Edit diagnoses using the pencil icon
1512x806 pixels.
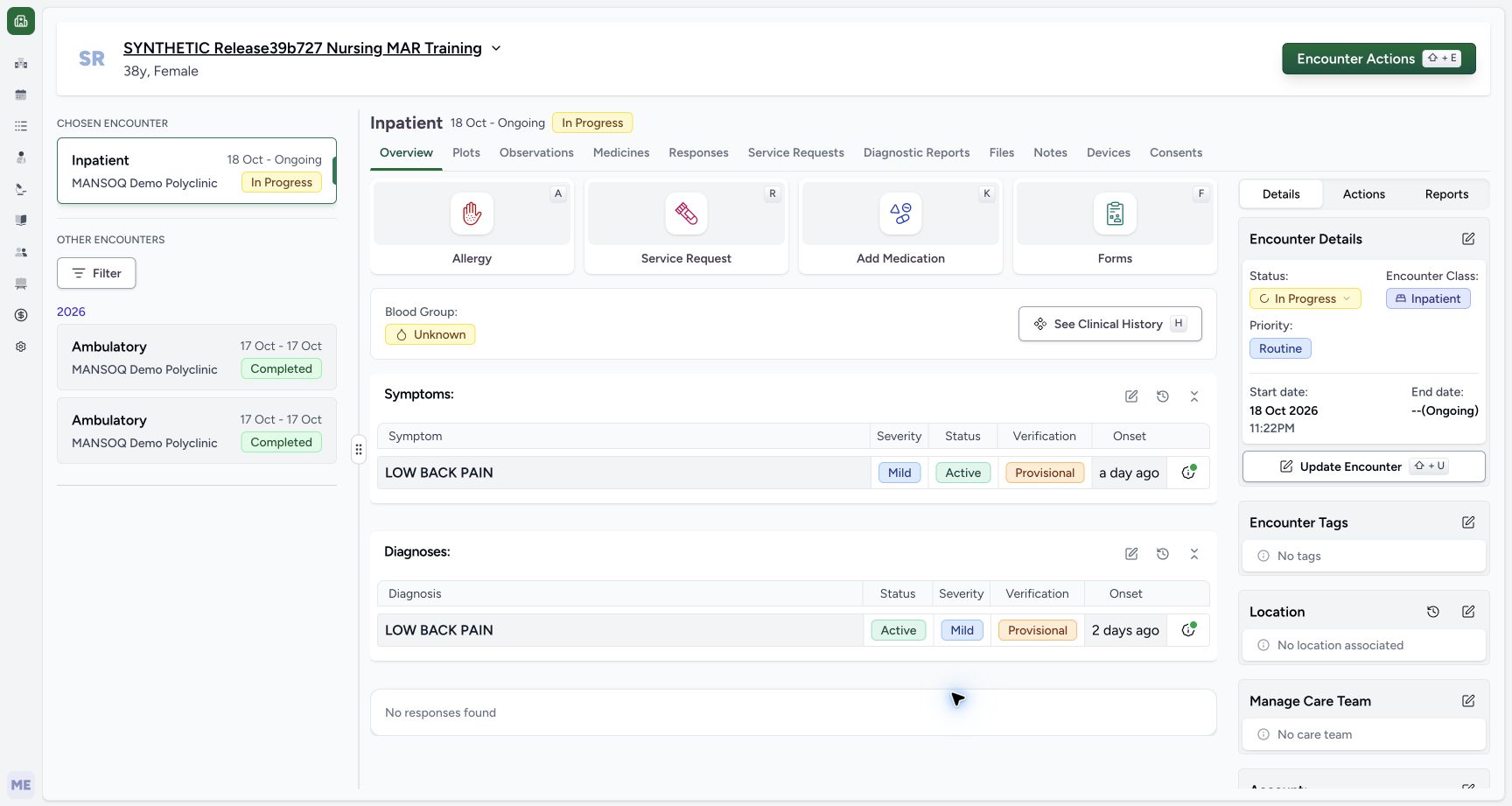(x=1131, y=554)
